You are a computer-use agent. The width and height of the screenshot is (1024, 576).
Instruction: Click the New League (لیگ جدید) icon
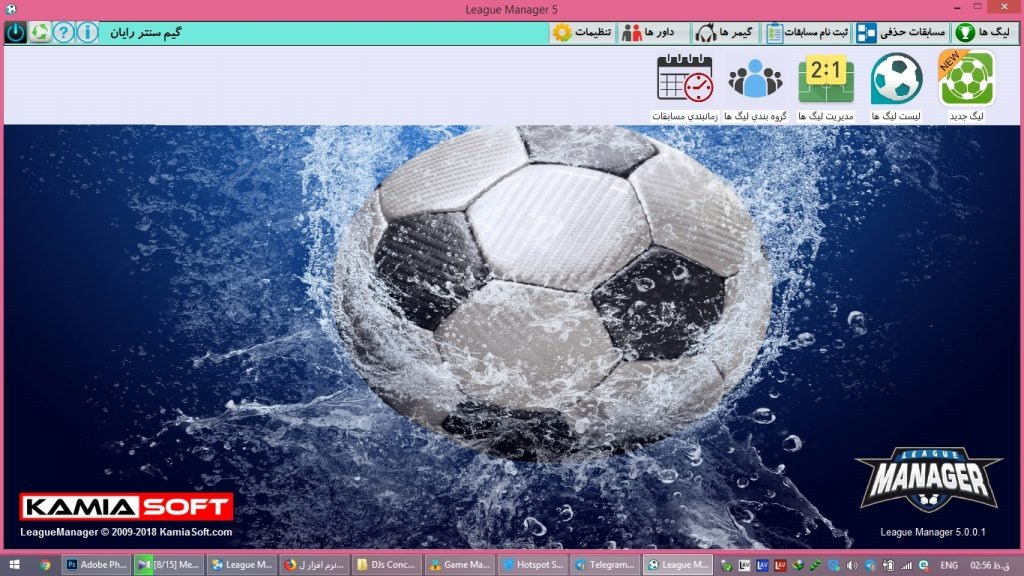pyautogui.click(x=966, y=80)
